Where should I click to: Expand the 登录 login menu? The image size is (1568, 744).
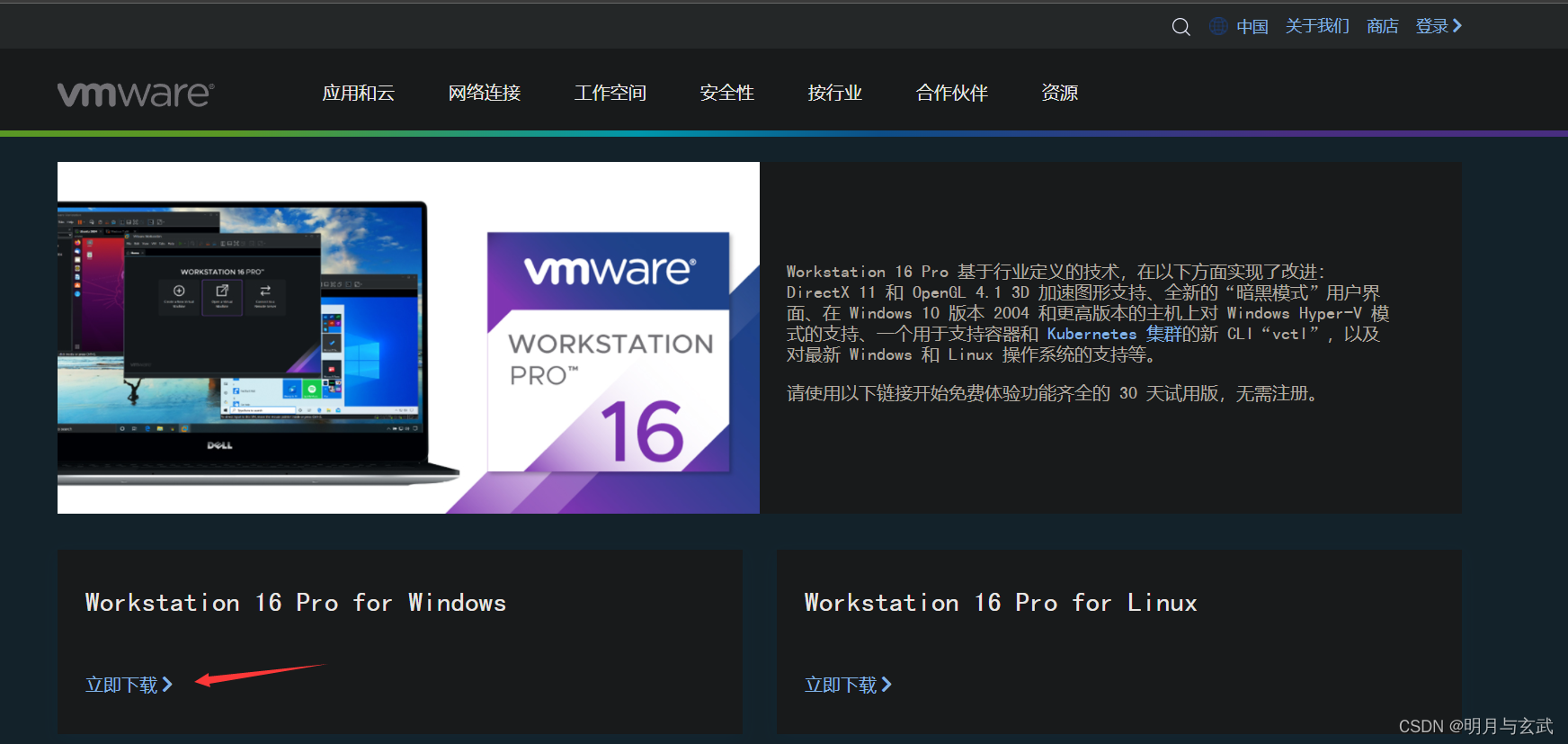tap(1439, 26)
